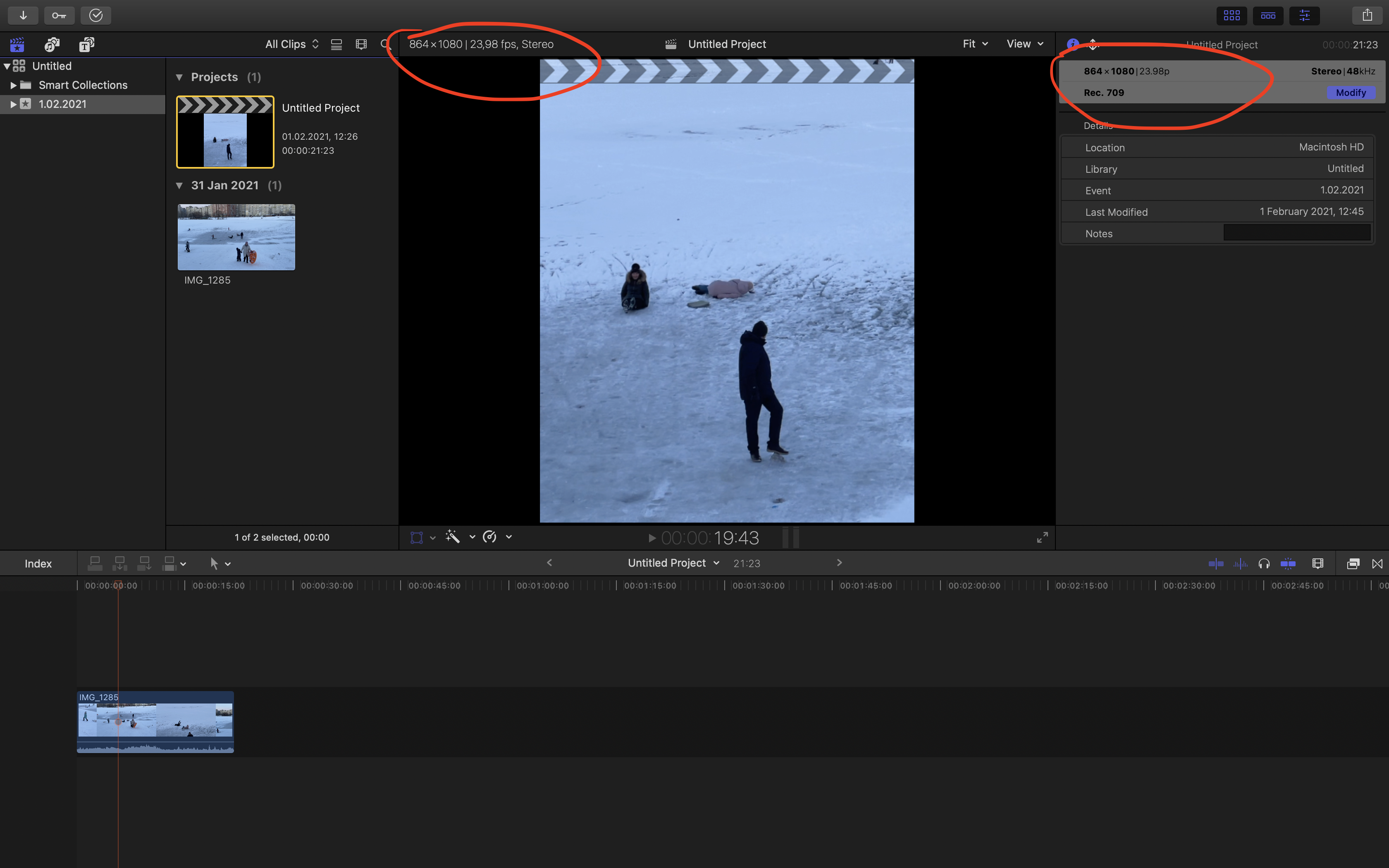This screenshot has height=868, width=1389.
Task: Enter fullscreen viewer with arrows icon
Action: 1042,537
